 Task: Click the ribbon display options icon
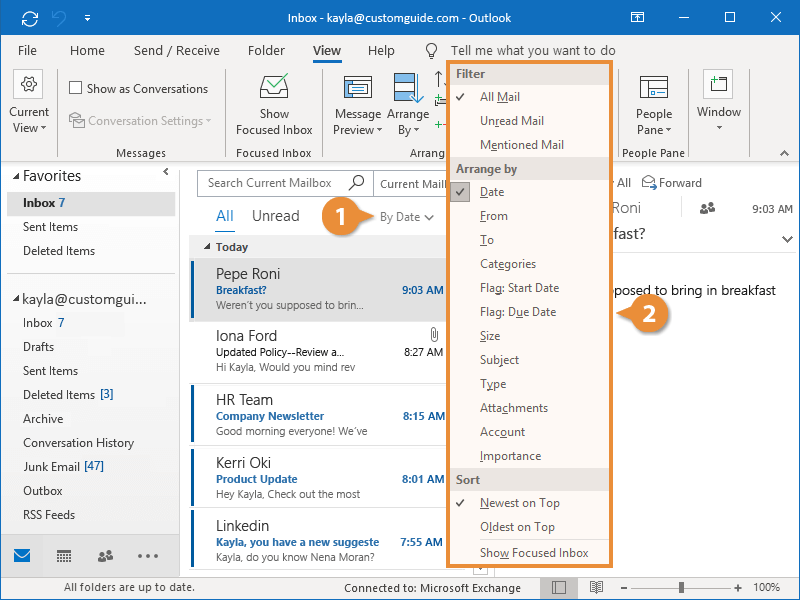pos(637,18)
